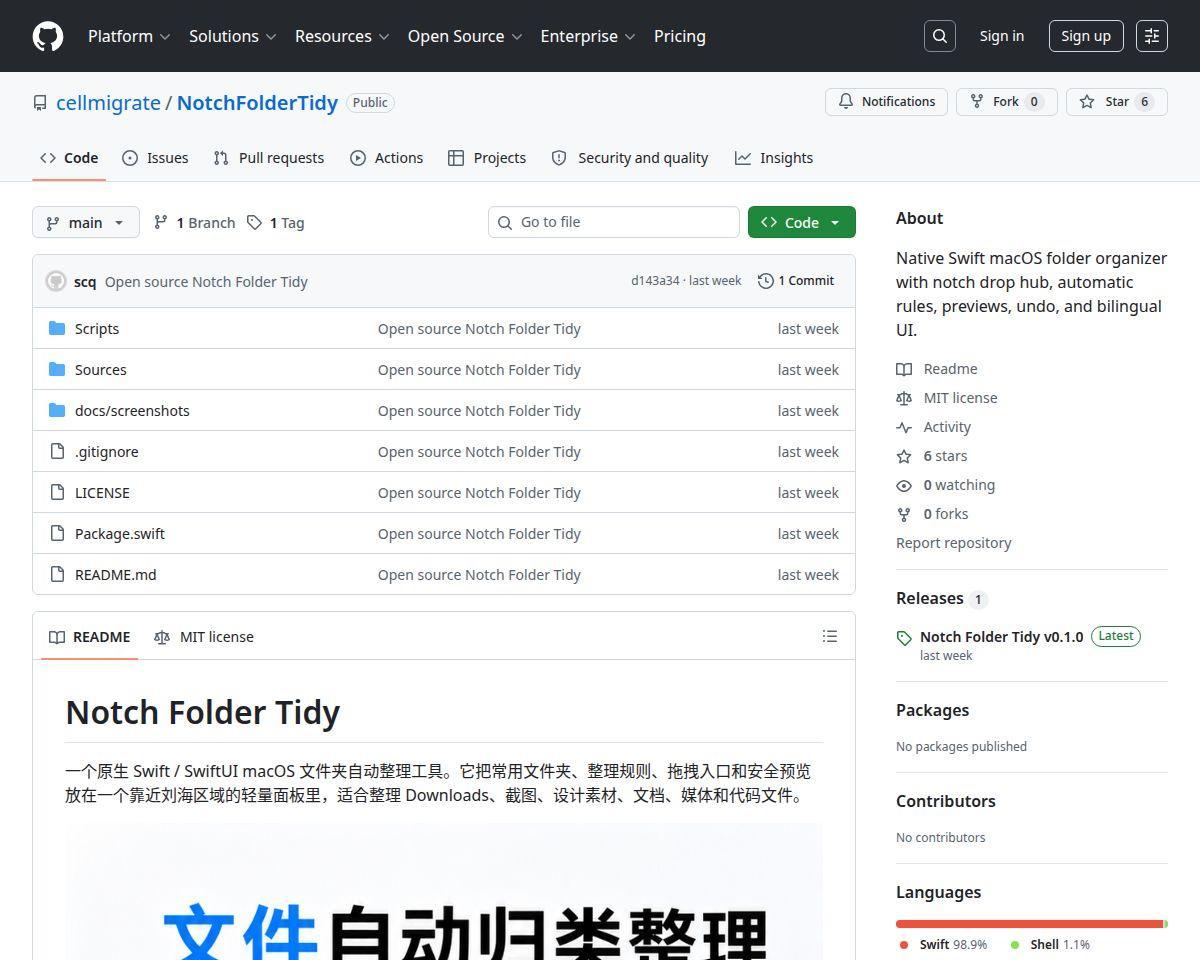Open the Packages heading link

(x=933, y=710)
